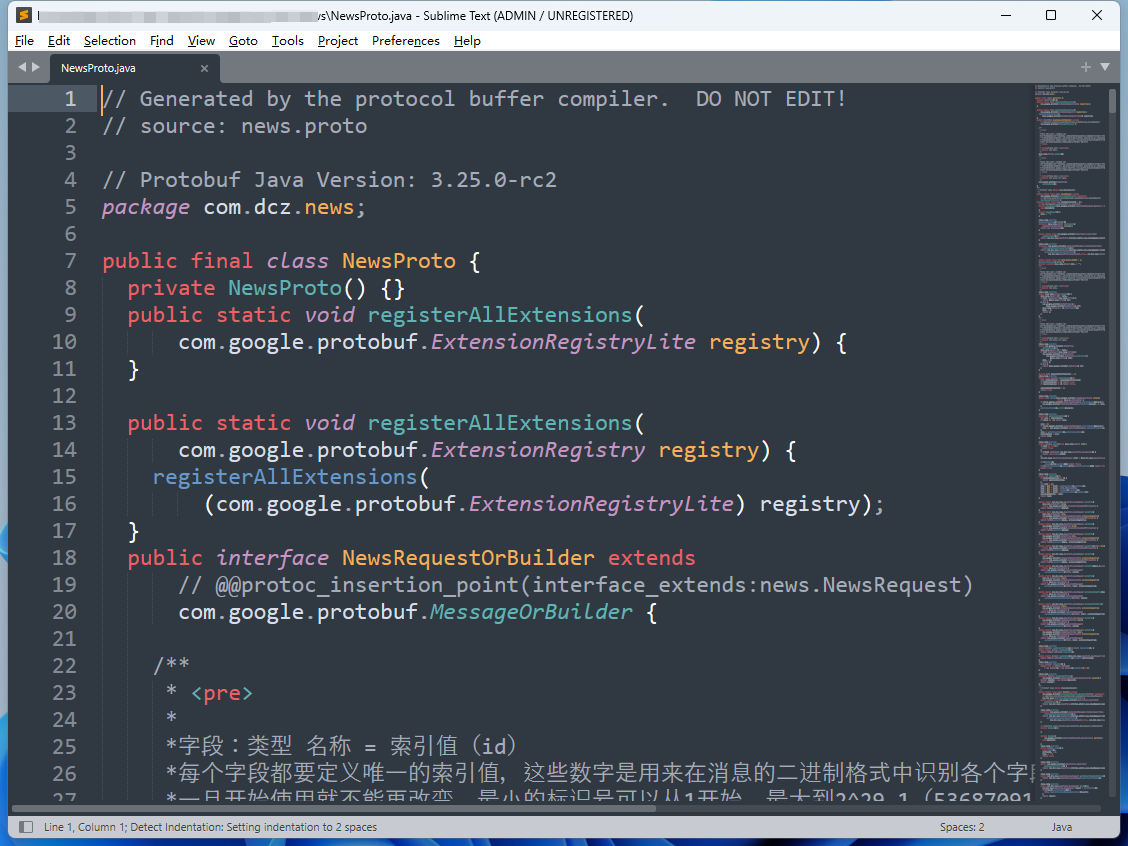Image resolution: width=1128 pixels, height=846 pixels.
Task: Open the Tools menu
Action: pos(287,41)
